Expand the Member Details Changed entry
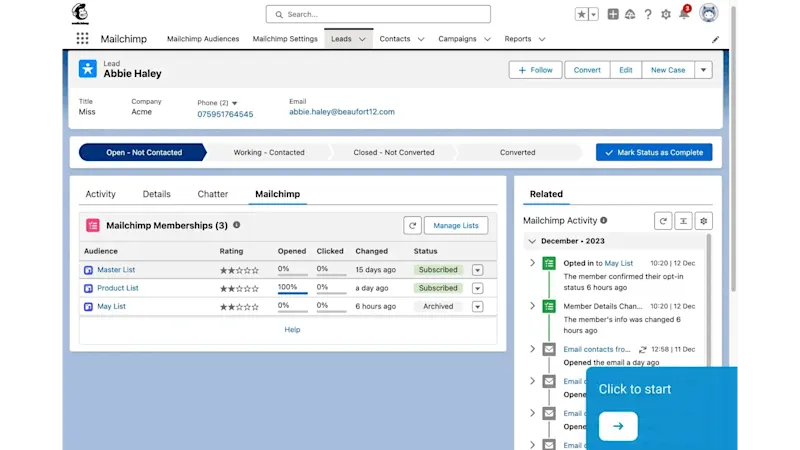The width and height of the screenshot is (800, 450). (x=532, y=306)
